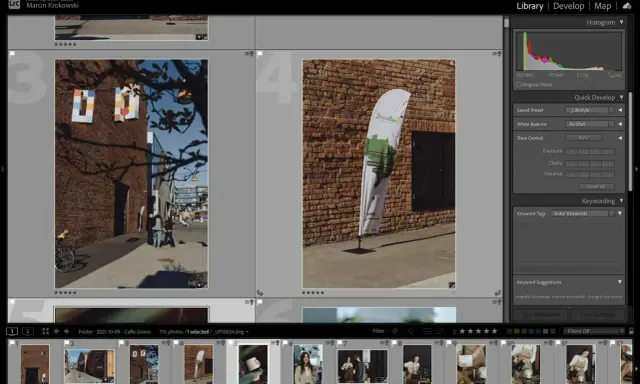Image resolution: width=640 pixels, height=384 pixels.
Task: Open the White Balance As Shot dropdown
Action: pos(589,124)
